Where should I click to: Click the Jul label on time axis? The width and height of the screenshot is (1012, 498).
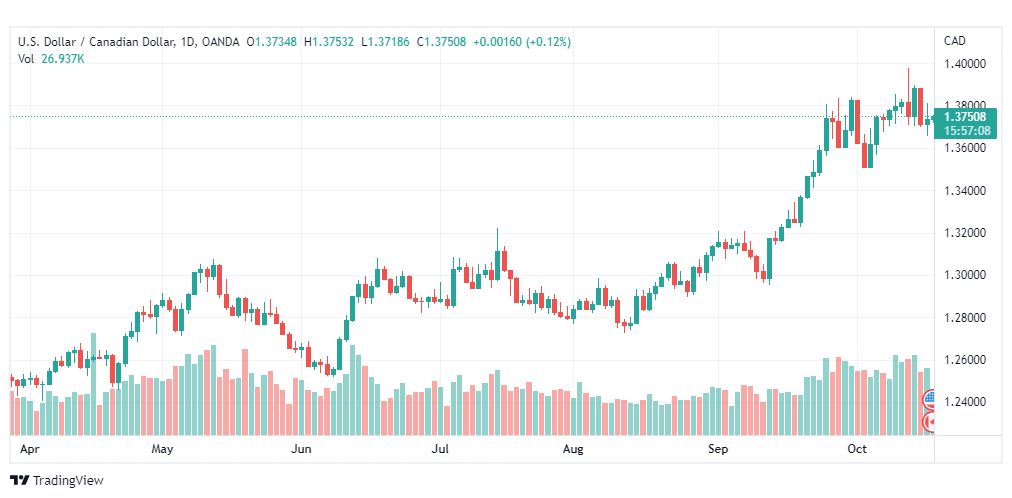coord(440,449)
